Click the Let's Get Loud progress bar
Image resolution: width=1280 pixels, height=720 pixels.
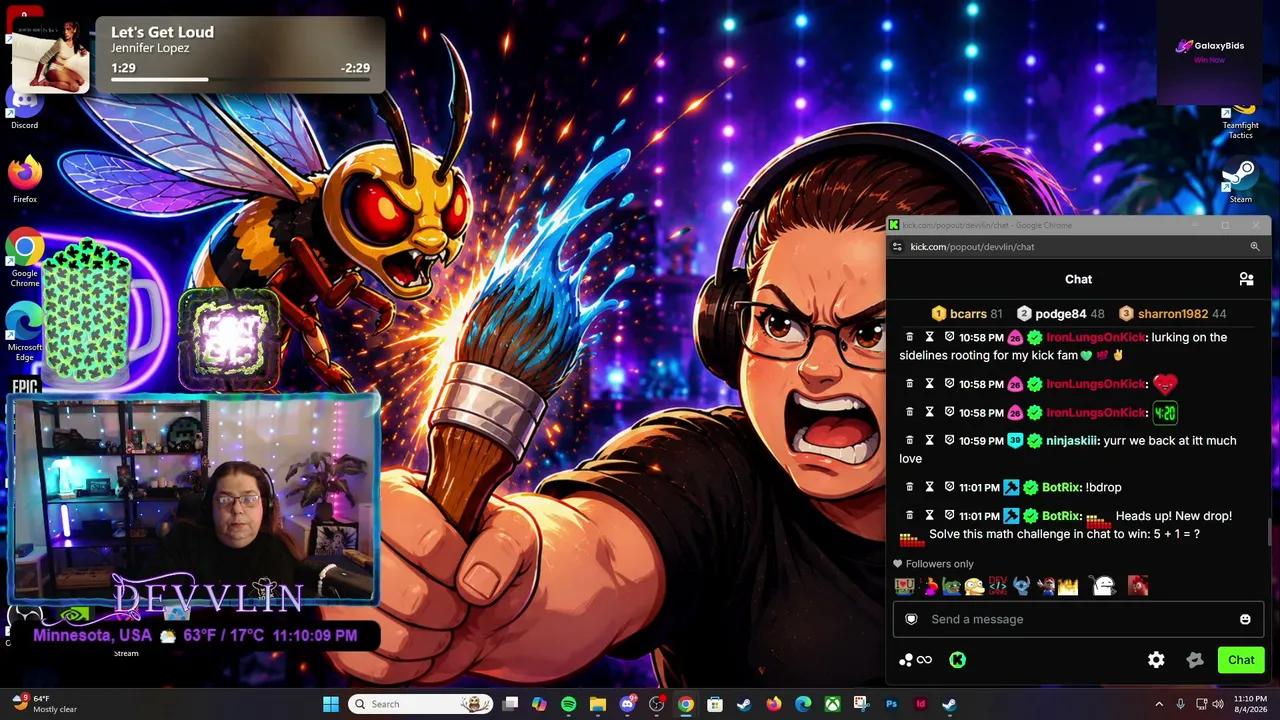pos(240,79)
